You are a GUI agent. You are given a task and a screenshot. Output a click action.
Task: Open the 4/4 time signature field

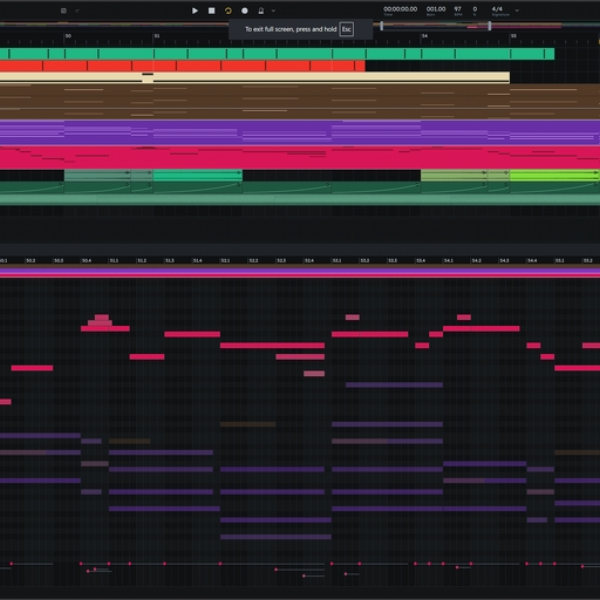[497, 9]
